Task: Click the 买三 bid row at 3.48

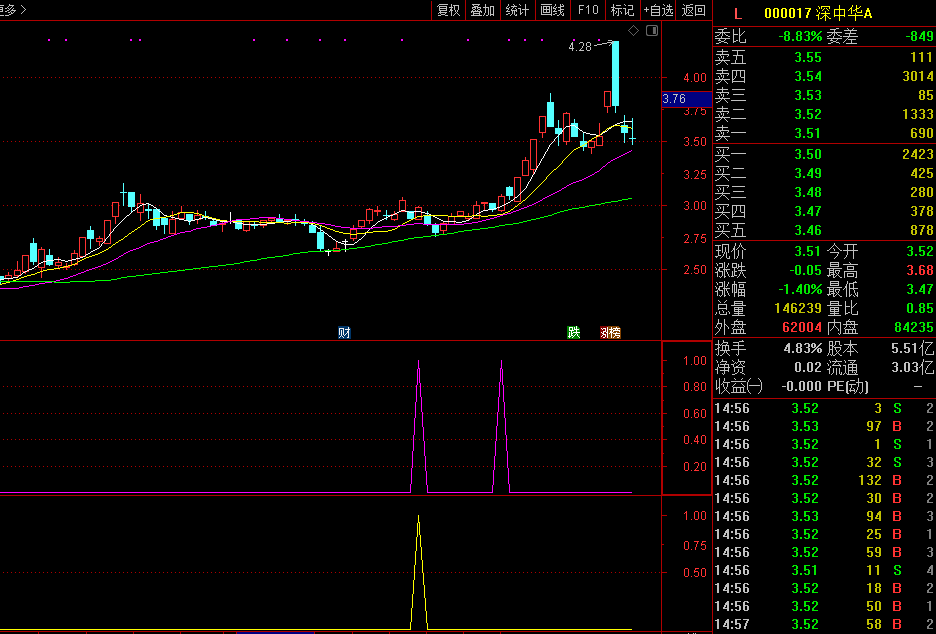Action: (x=824, y=192)
